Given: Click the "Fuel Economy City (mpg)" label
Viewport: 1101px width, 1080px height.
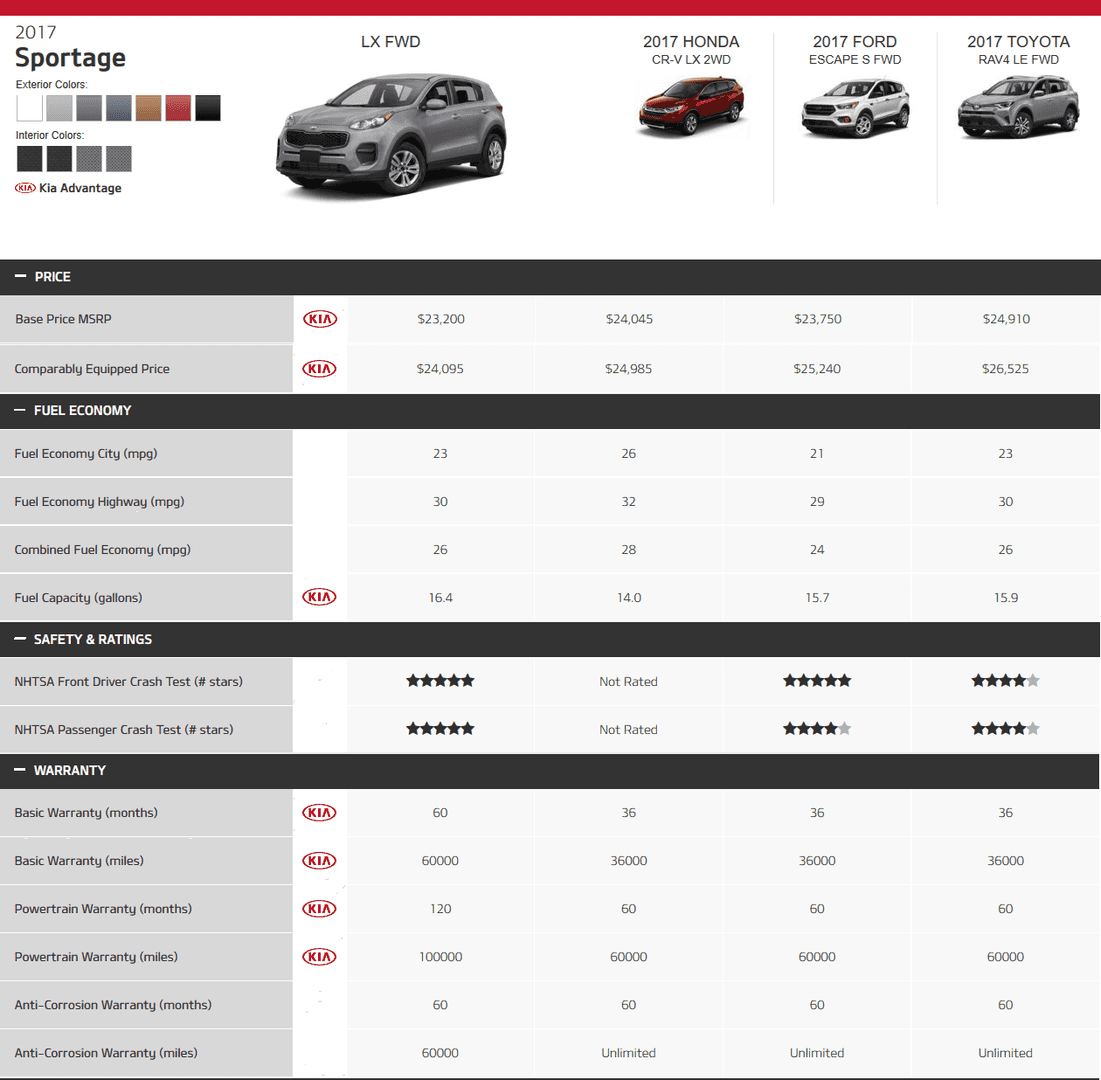Looking at the screenshot, I should [x=86, y=454].
